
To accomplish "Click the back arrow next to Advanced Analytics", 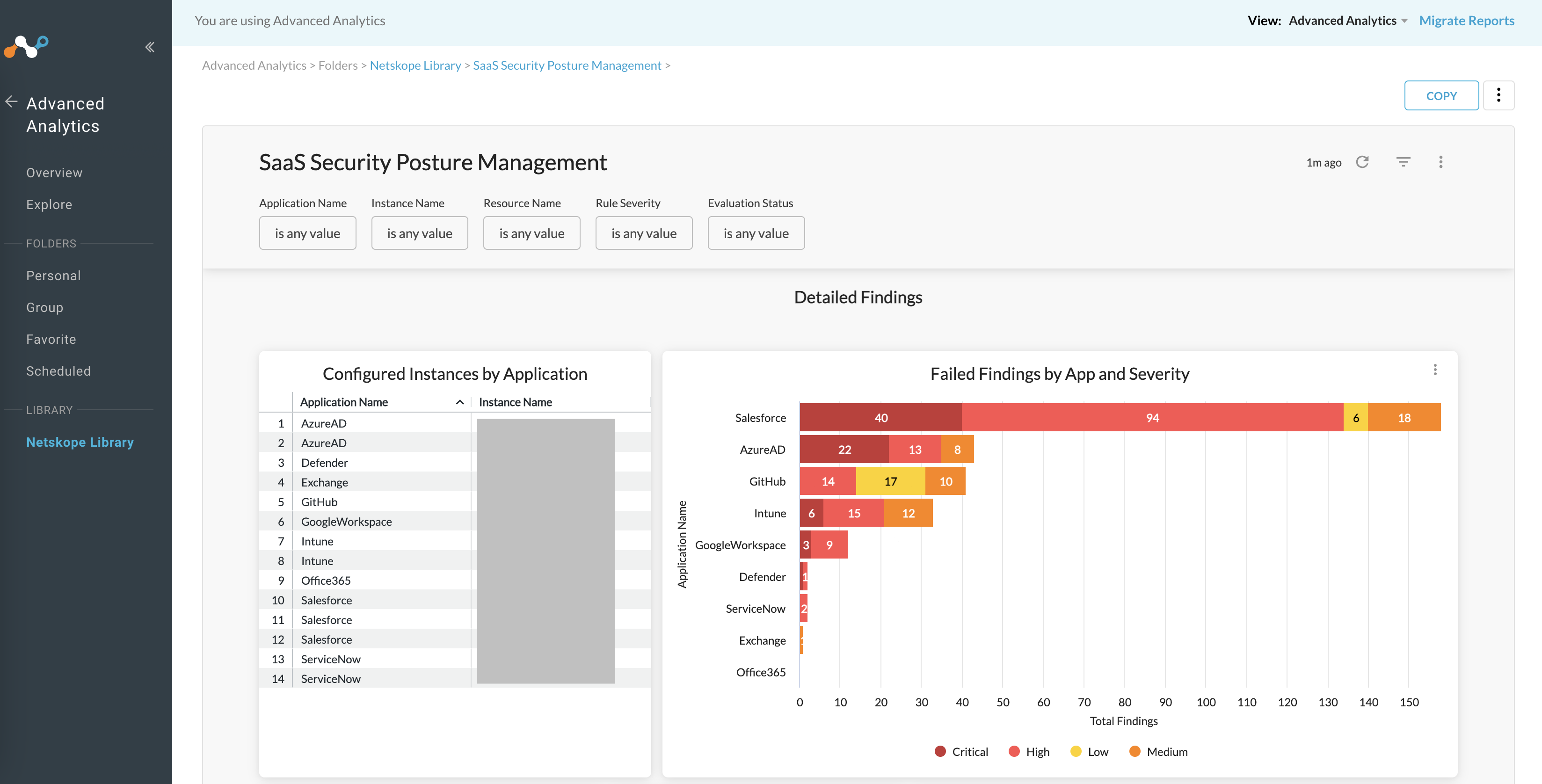I will click(10, 102).
